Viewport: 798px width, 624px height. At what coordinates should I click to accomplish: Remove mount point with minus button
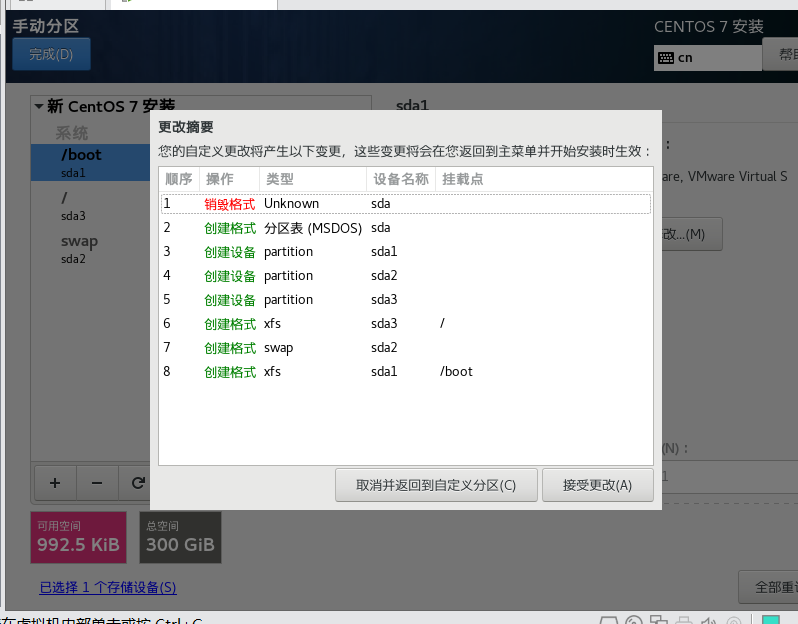pos(97,483)
